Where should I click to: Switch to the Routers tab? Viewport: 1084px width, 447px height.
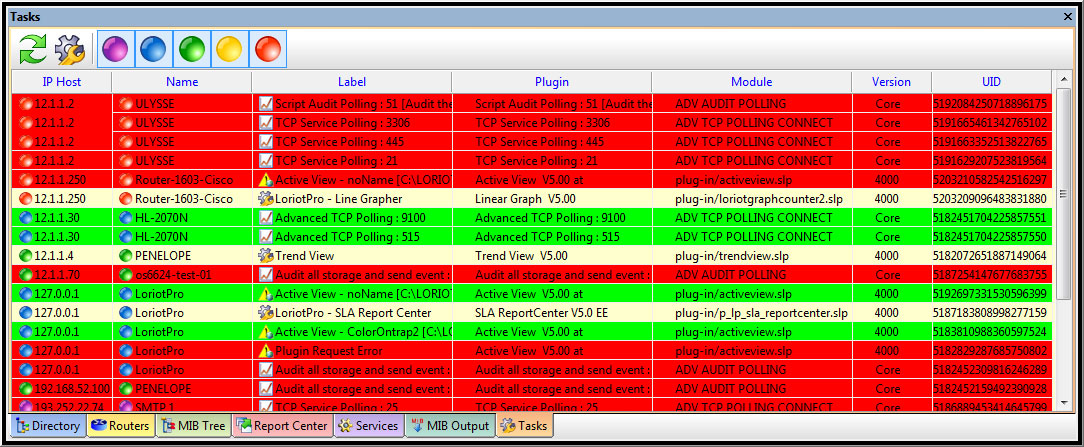click(x=122, y=426)
